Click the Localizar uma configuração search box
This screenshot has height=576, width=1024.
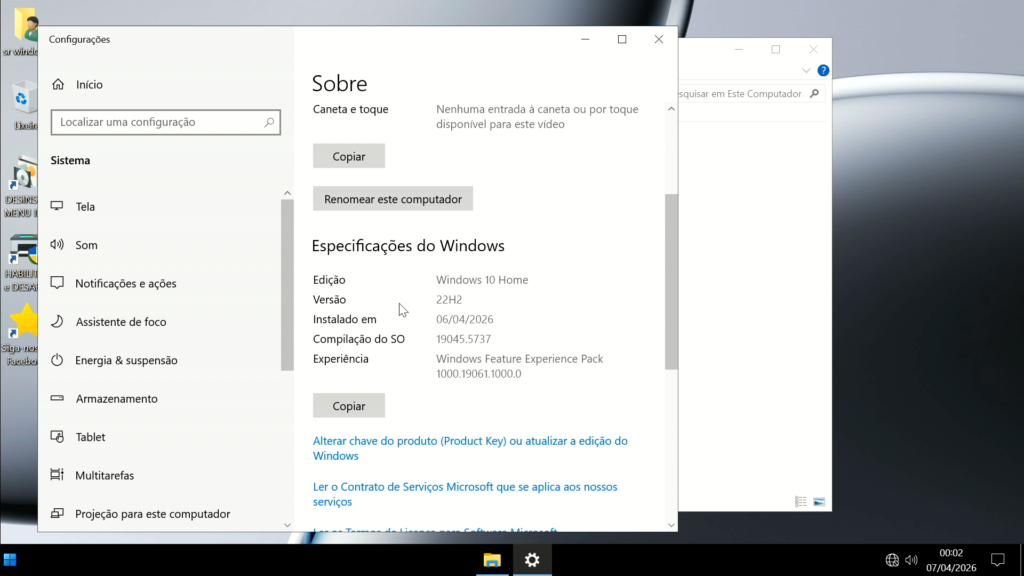point(158,122)
